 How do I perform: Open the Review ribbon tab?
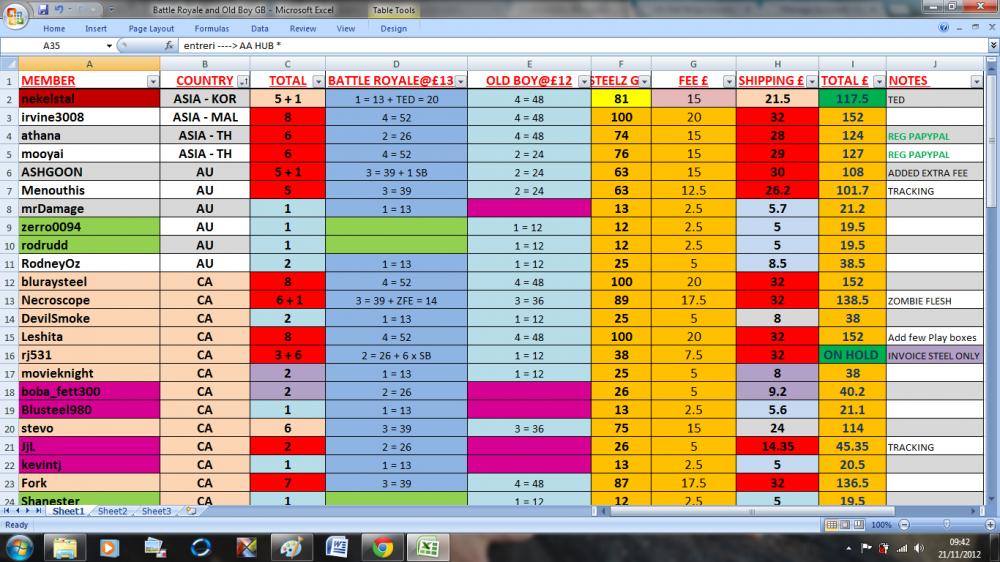tap(303, 28)
